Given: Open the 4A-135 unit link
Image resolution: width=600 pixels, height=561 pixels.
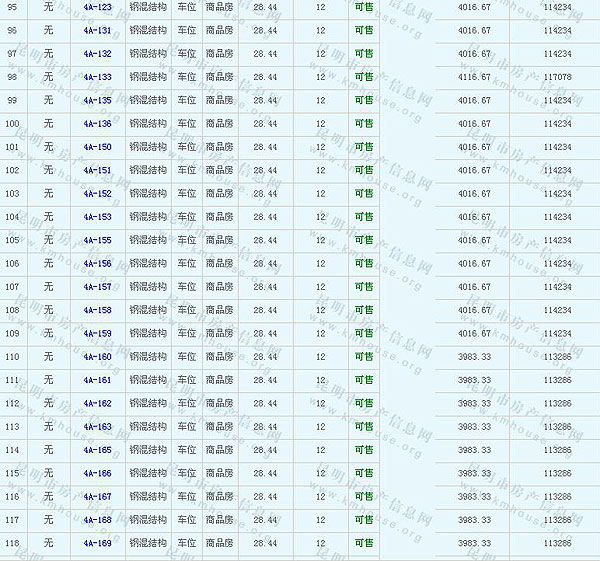Looking at the screenshot, I should (97, 101).
